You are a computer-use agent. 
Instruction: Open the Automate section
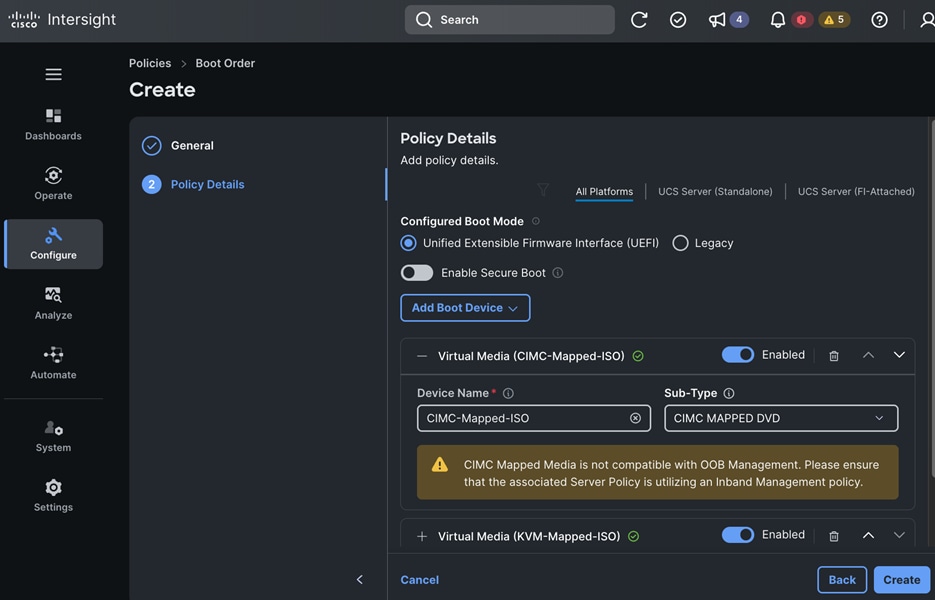54,363
